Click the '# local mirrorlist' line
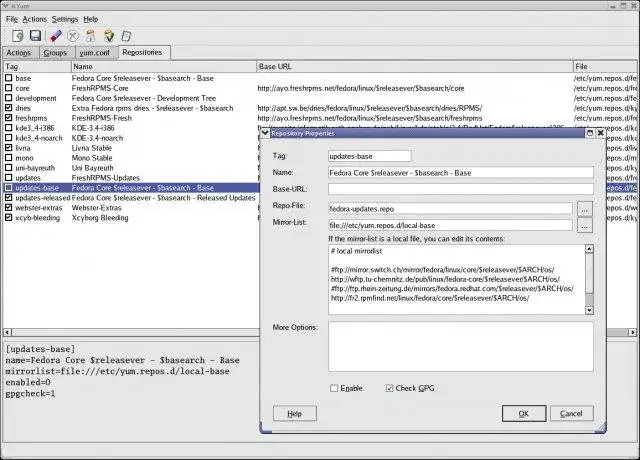The image size is (640, 460). click(356, 251)
